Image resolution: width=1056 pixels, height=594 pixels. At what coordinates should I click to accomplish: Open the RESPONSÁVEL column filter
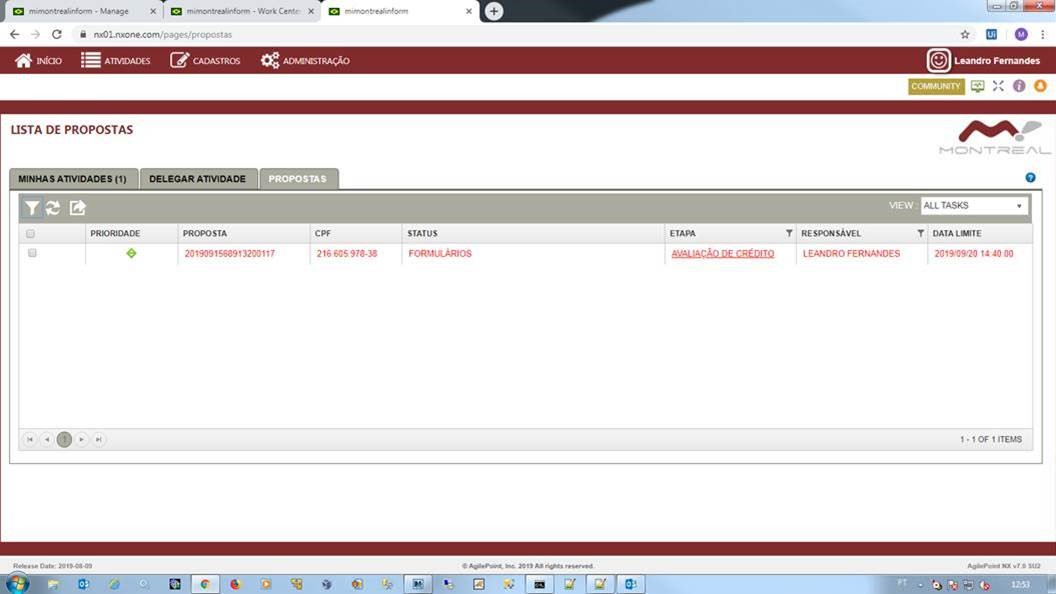pyautogui.click(x=920, y=234)
